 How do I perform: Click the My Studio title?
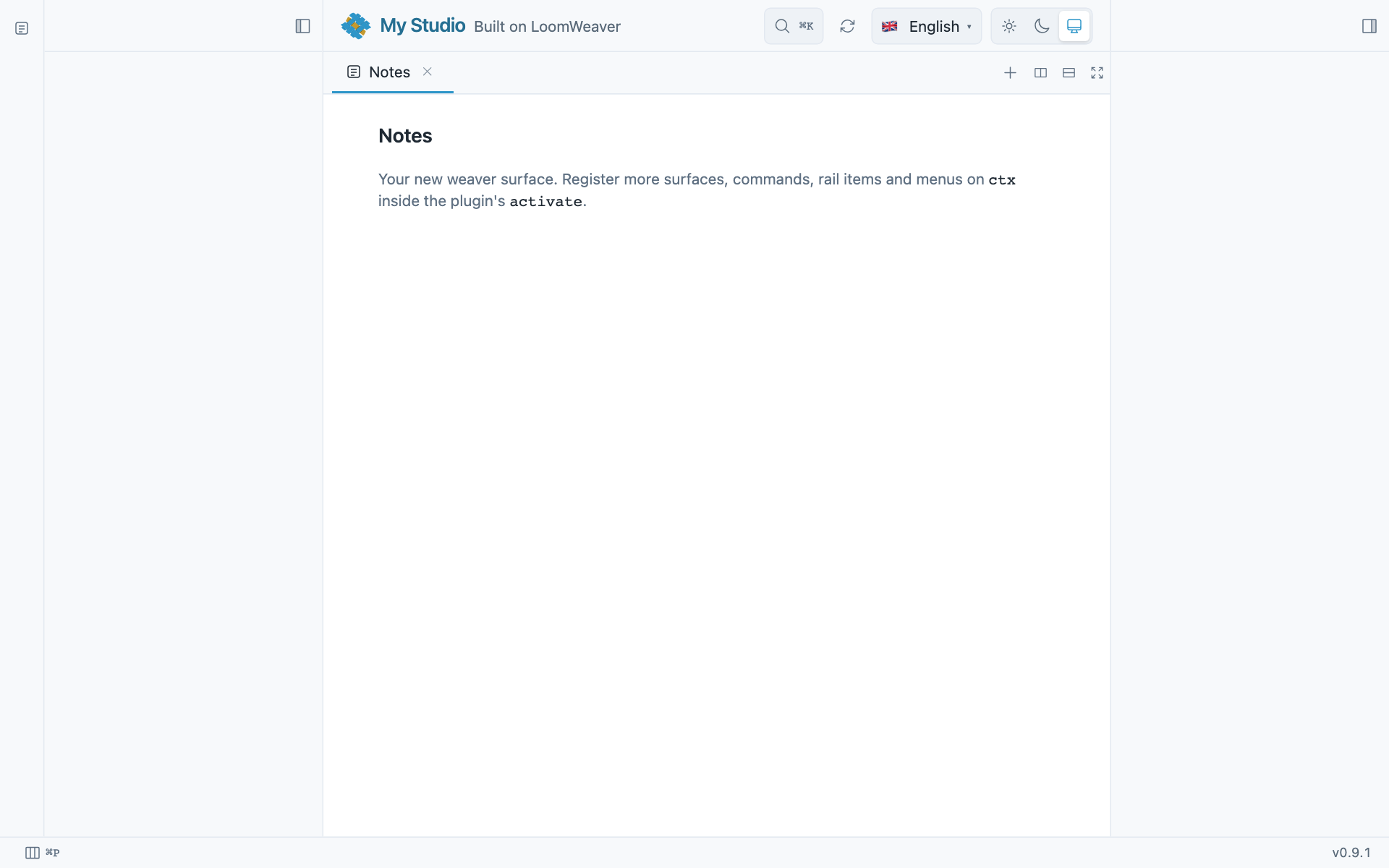pos(422,25)
